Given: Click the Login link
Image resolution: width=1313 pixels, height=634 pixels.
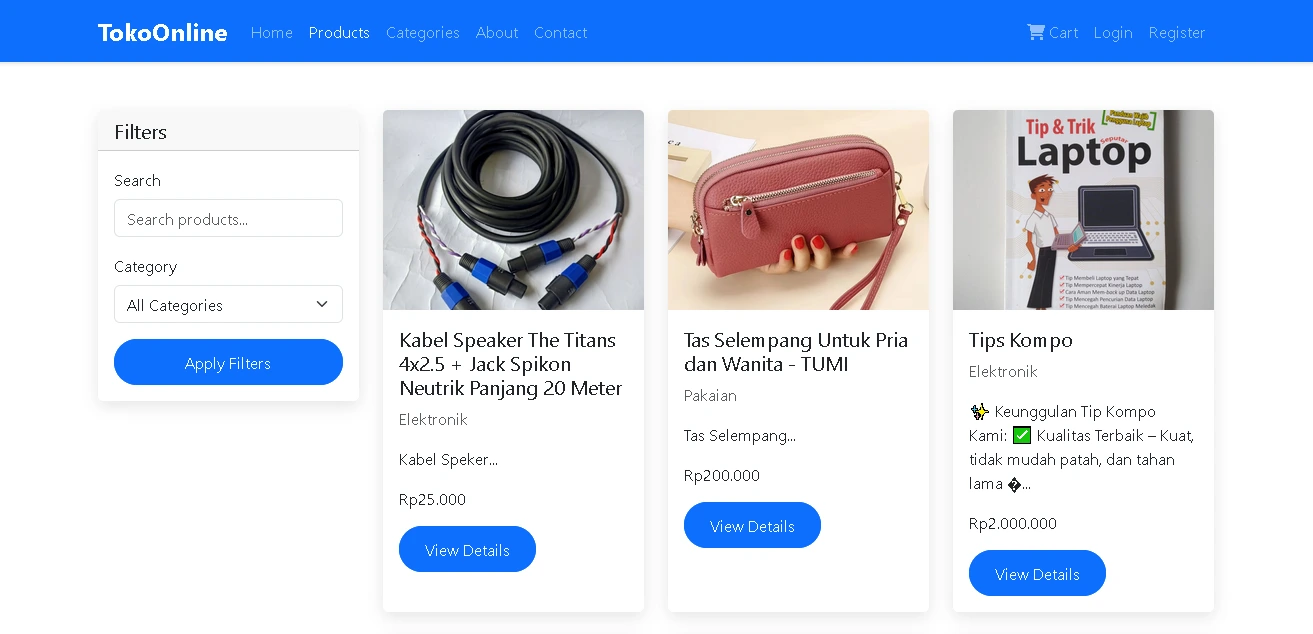Looking at the screenshot, I should pyautogui.click(x=1112, y=33).
